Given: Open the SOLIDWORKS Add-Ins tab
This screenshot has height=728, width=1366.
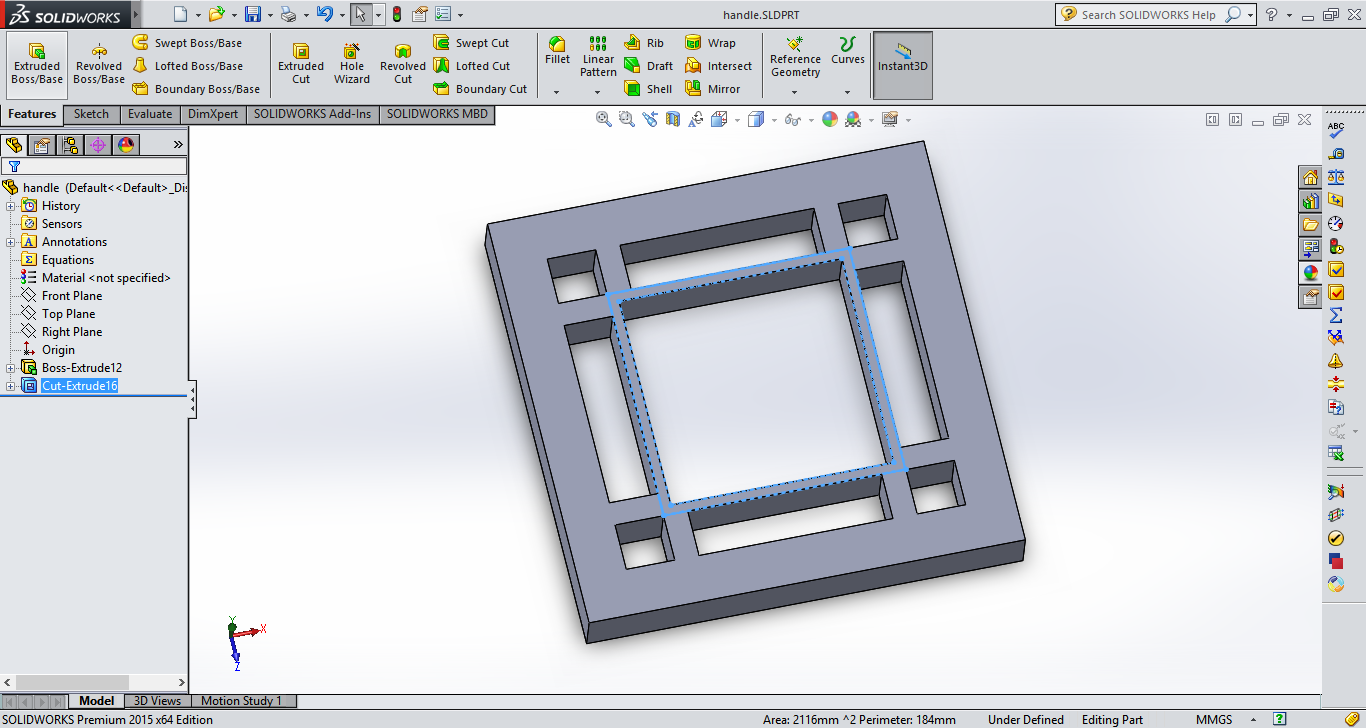Looking at the screenshot, I should click(x=312, y=114).
